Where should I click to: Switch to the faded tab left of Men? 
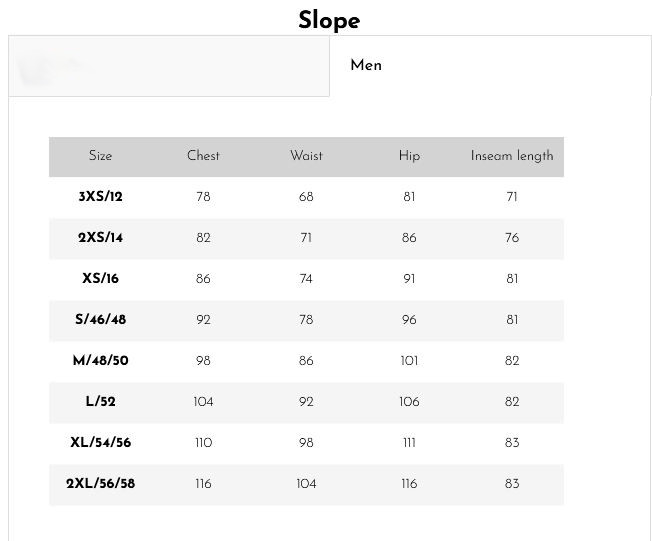click(x=168, y=66)
